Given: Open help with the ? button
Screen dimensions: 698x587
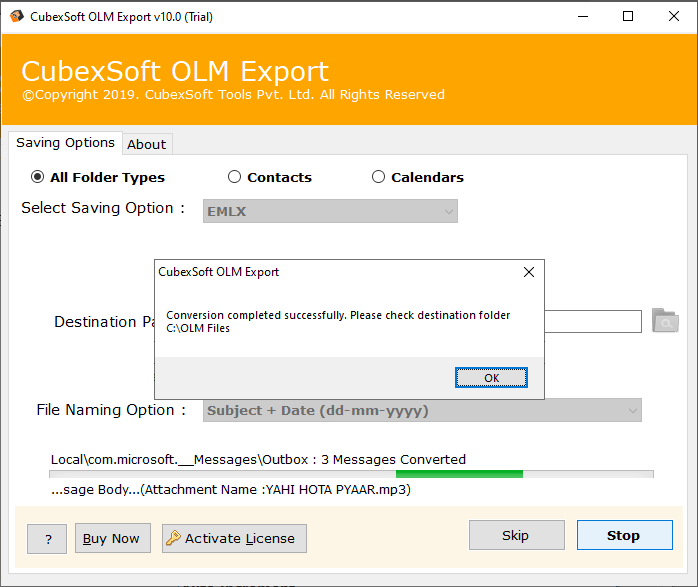Looking at the screenshot, I should pos(47,539).
